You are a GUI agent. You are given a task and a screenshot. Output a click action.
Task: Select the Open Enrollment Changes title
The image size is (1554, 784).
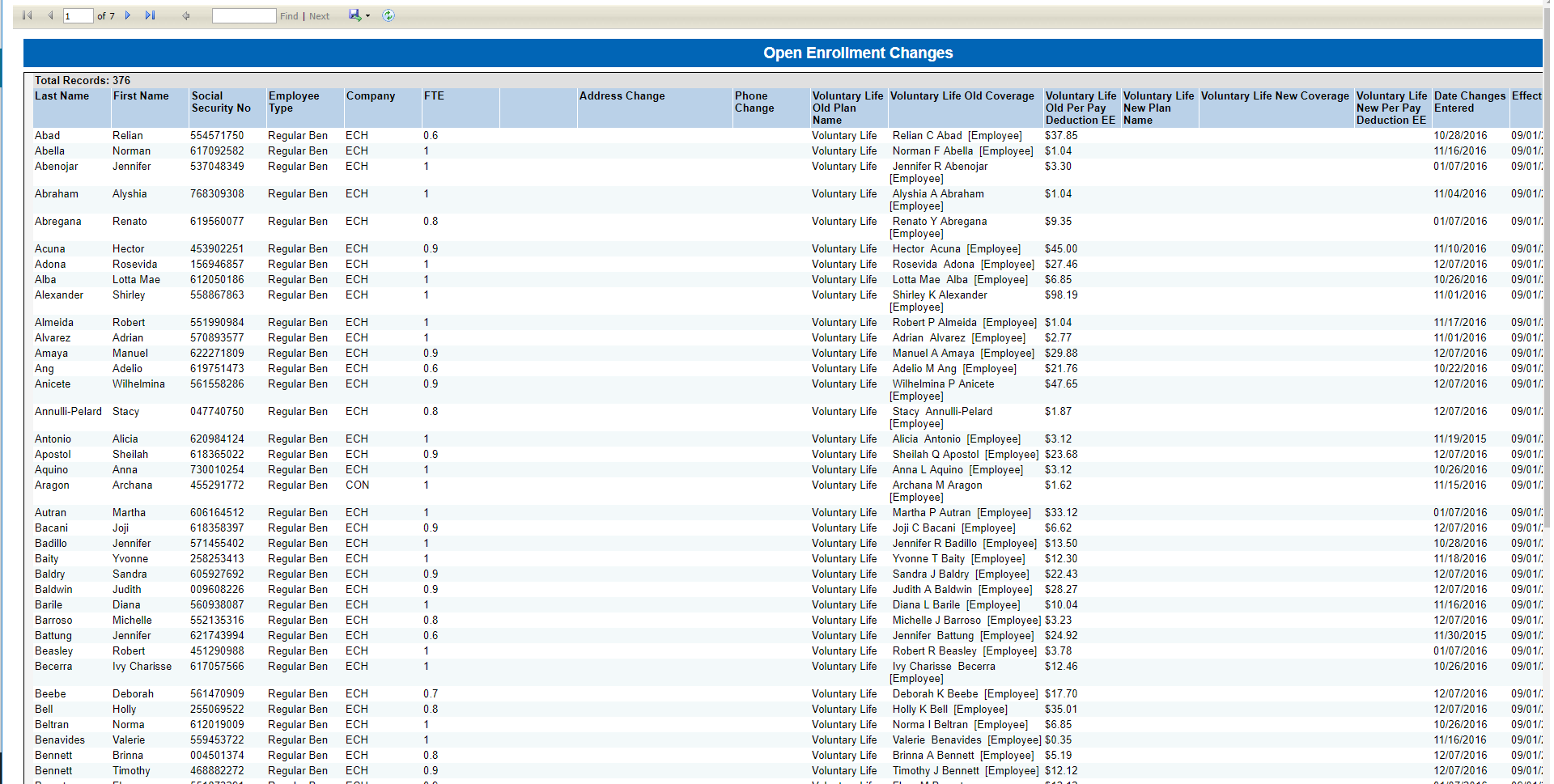pyautogui.click(x=858, y=53)
